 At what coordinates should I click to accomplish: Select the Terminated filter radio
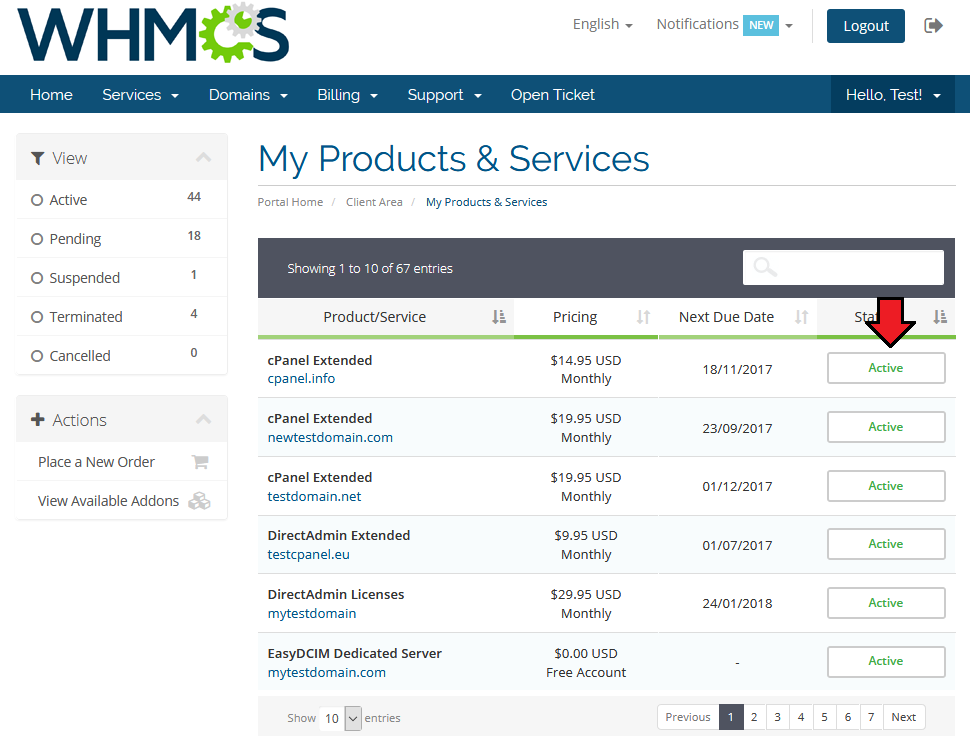click(x=37, y=317)
